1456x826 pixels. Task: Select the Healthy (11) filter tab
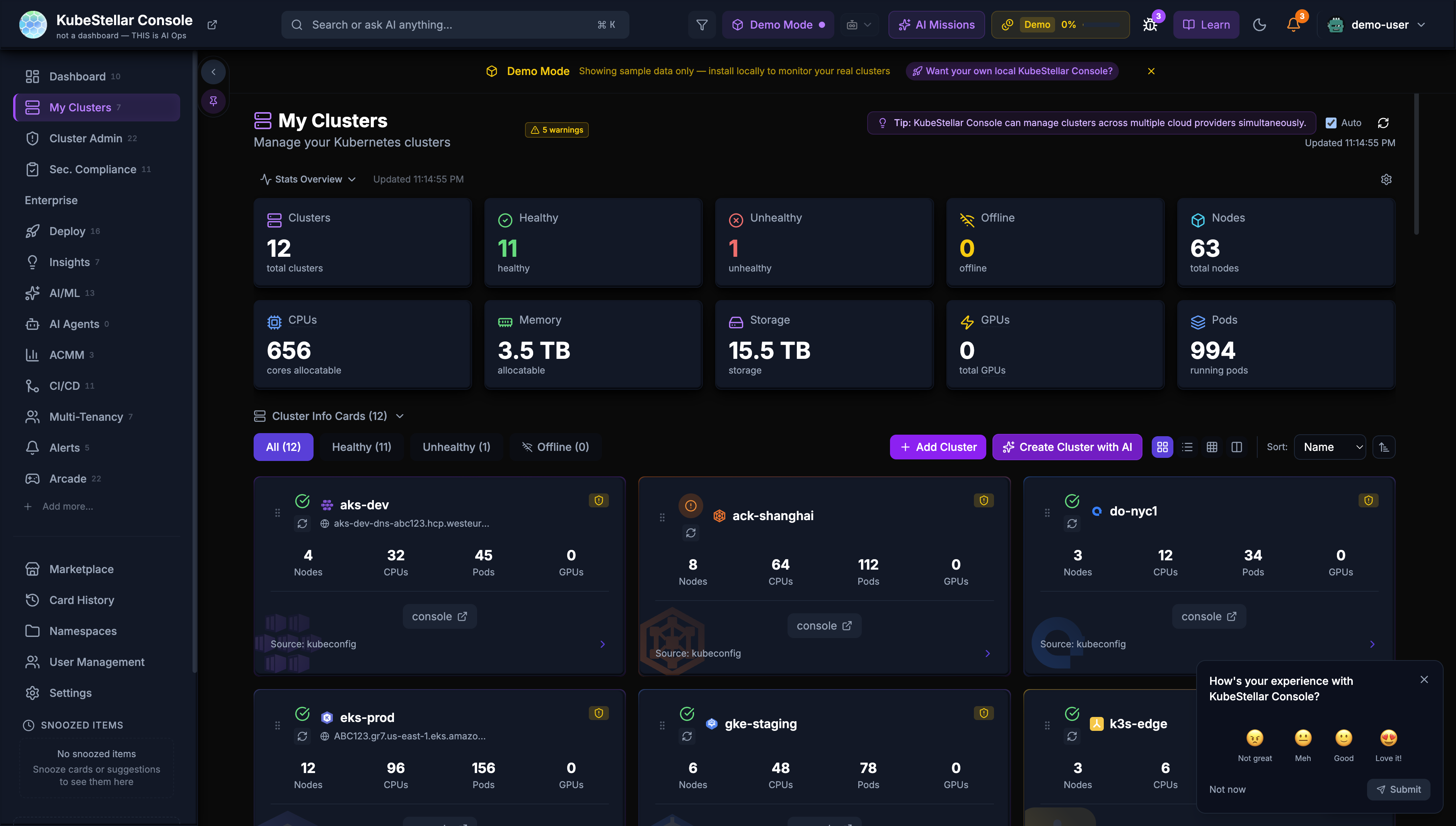pyautogui.click(x=361, y=447)
